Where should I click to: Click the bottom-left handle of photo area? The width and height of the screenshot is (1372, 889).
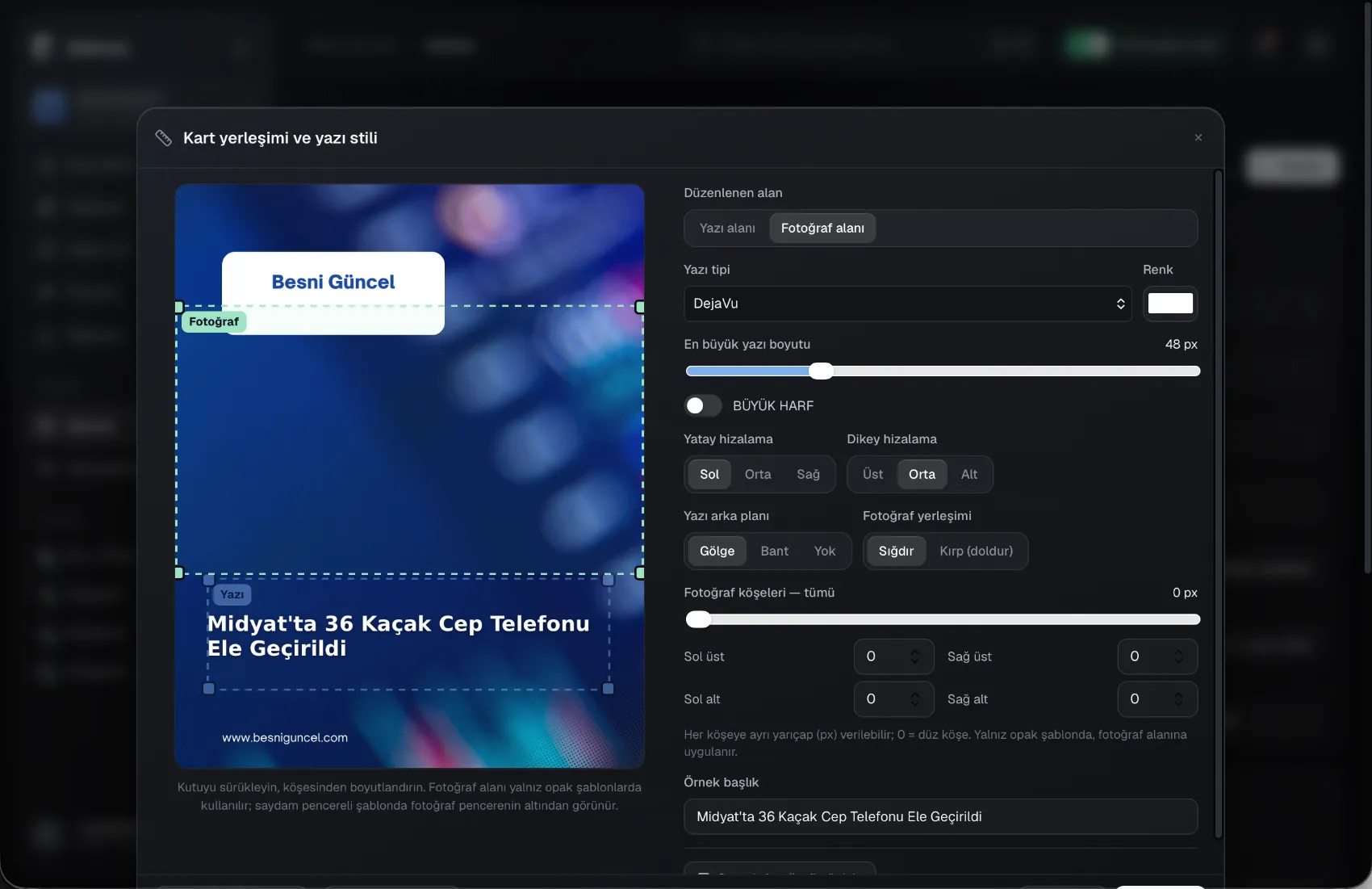tap(179, 572)
